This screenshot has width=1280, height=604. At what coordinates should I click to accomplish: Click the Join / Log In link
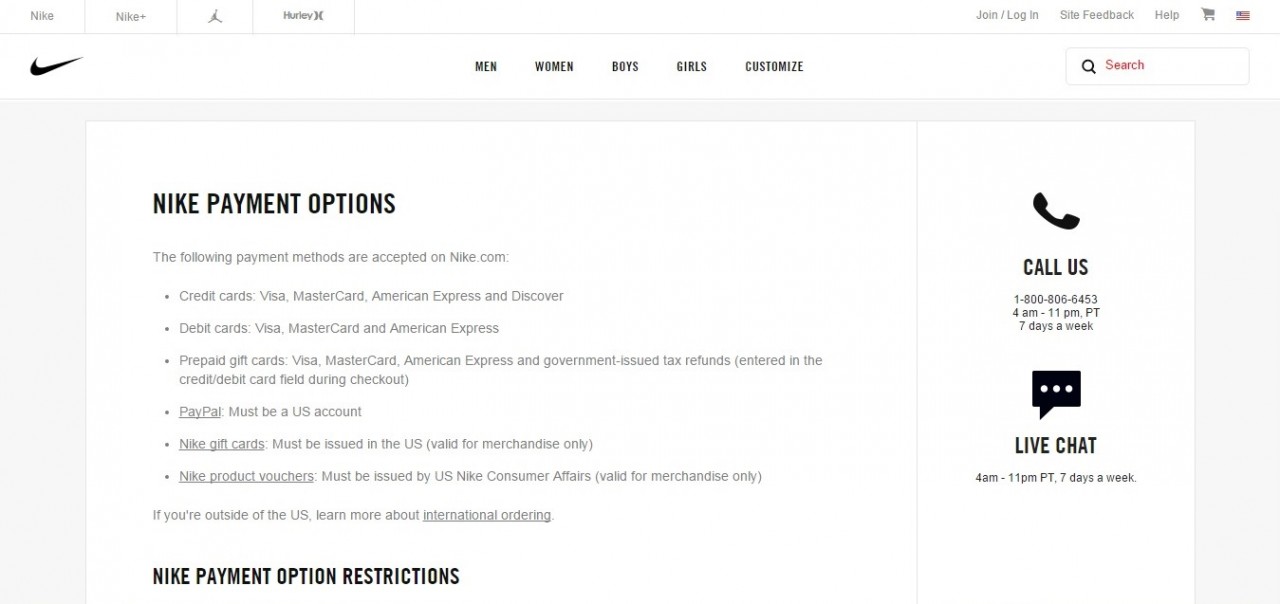[1007, 15]
